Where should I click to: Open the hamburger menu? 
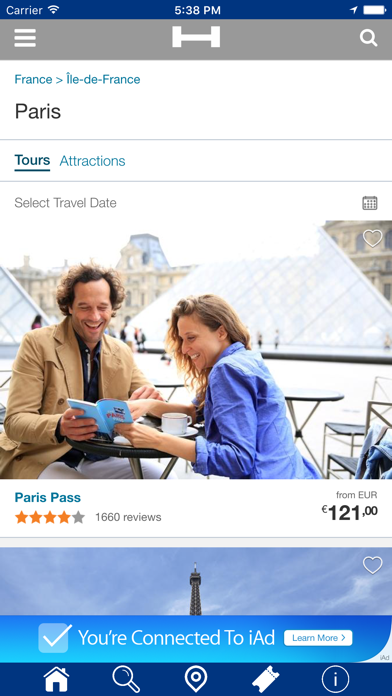coord(25,38)
